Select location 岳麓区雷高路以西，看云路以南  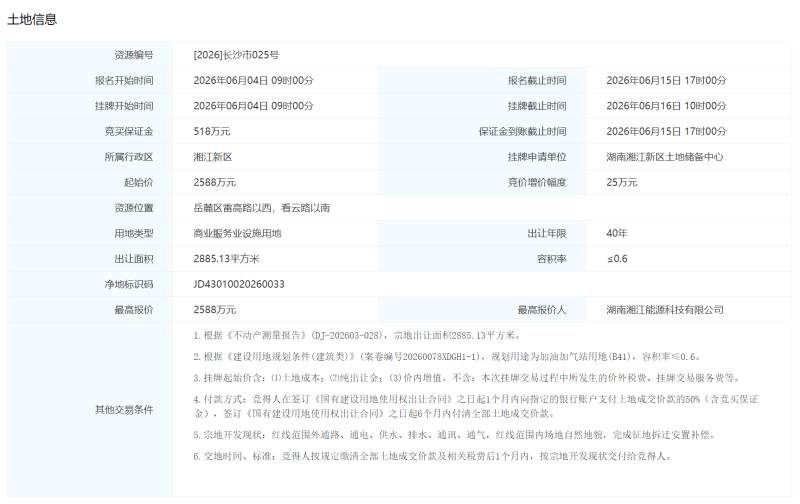pyautogui.click(x=262, y=208)
